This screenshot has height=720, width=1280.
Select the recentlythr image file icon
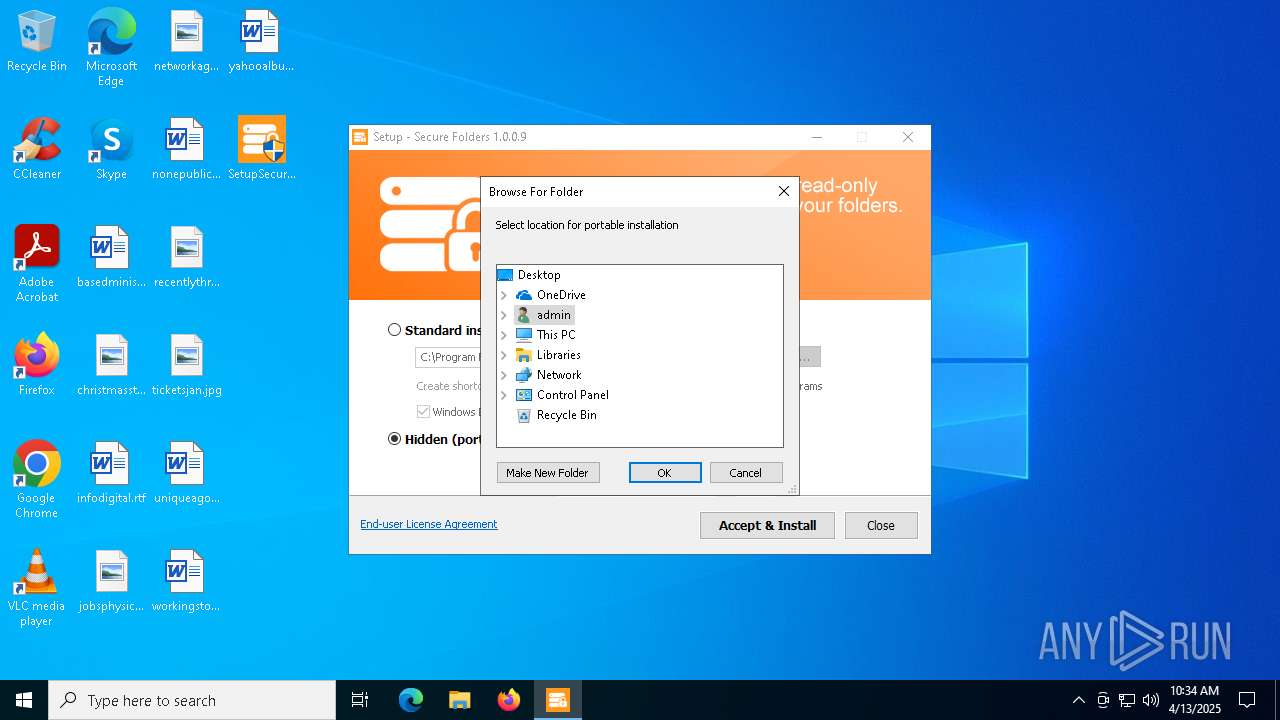[x=186, y=258]
